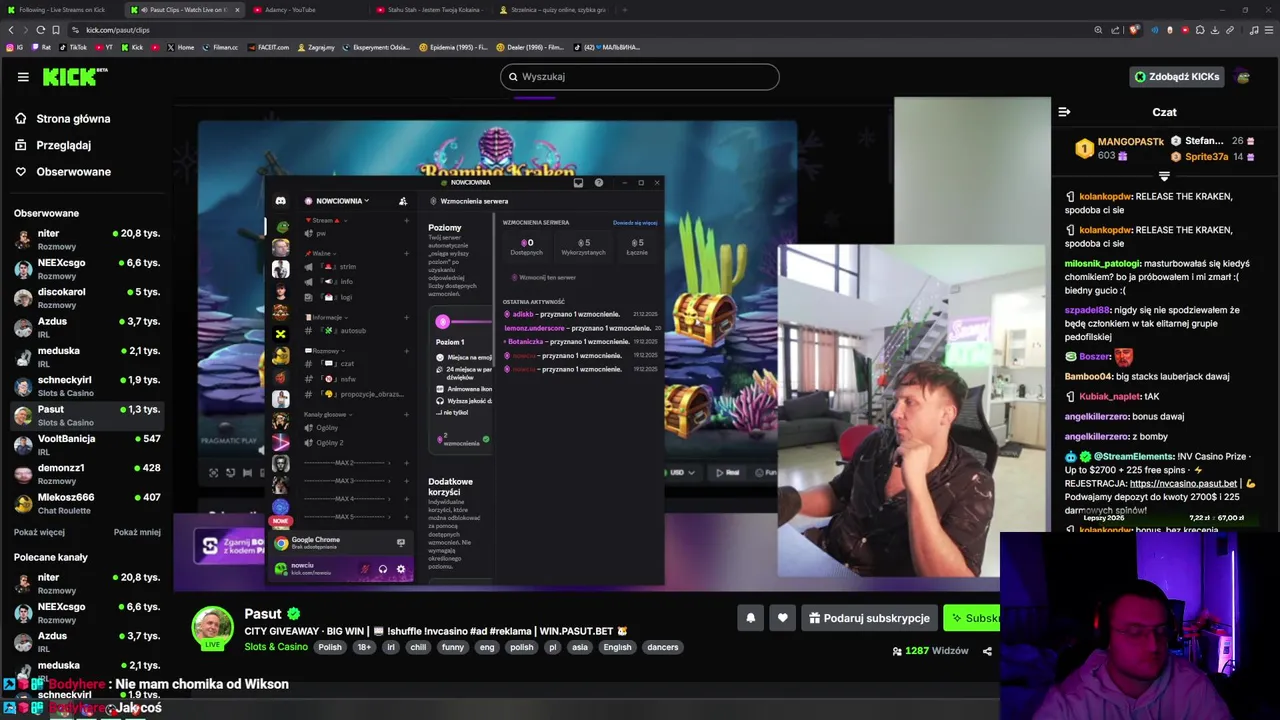Screen dimensions: 1280x720
Task: Expand chat leaderboard chevron
Action: [1164, 176]
